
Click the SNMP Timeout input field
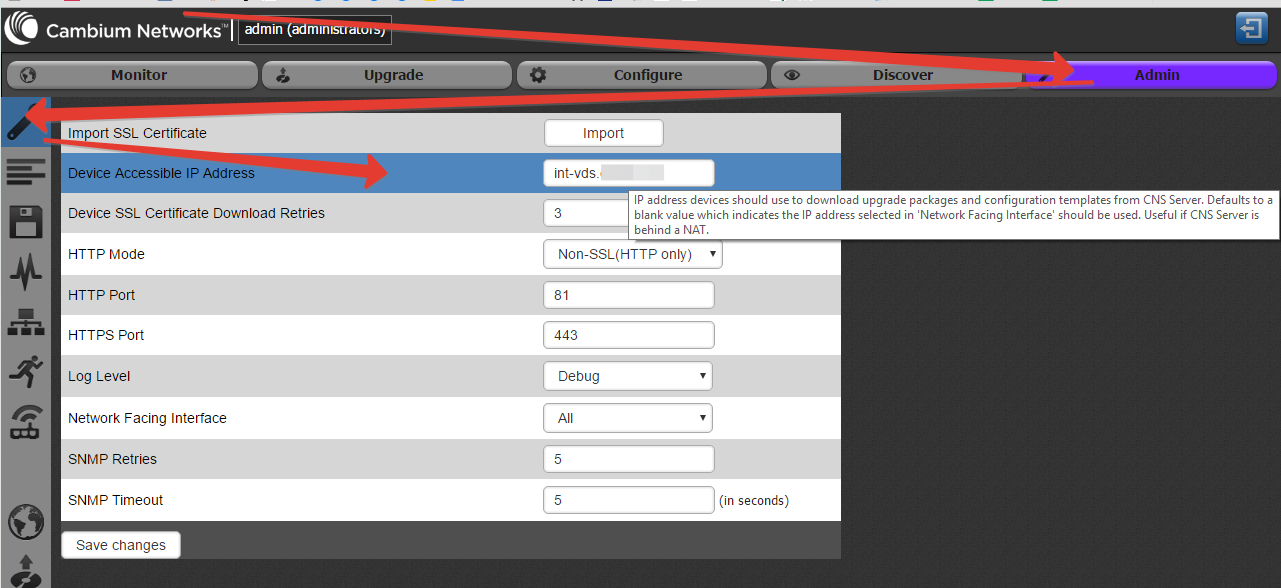coord(629,500)
